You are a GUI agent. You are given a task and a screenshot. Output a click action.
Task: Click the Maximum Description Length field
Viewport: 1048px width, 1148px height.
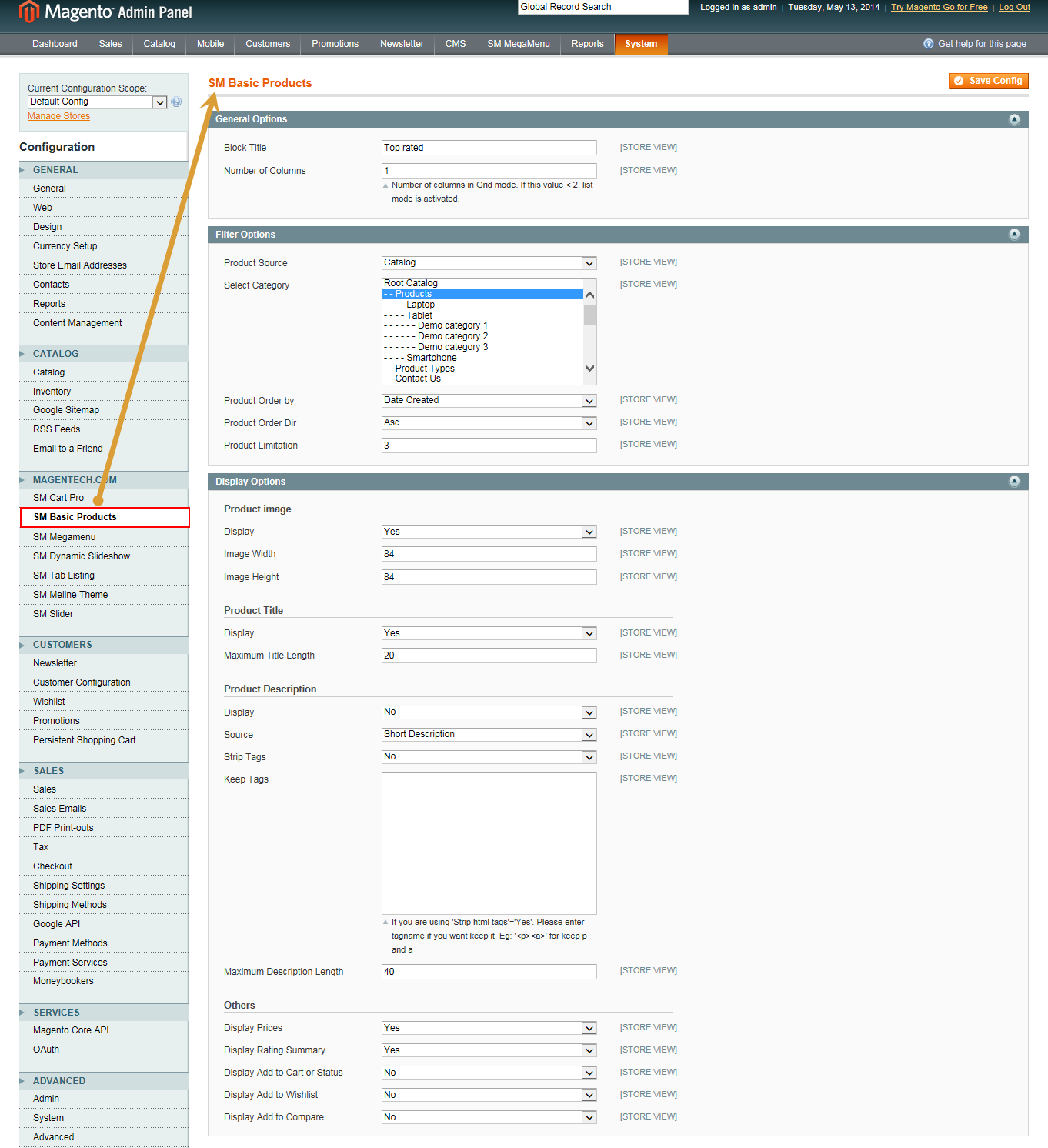[489, 972]
